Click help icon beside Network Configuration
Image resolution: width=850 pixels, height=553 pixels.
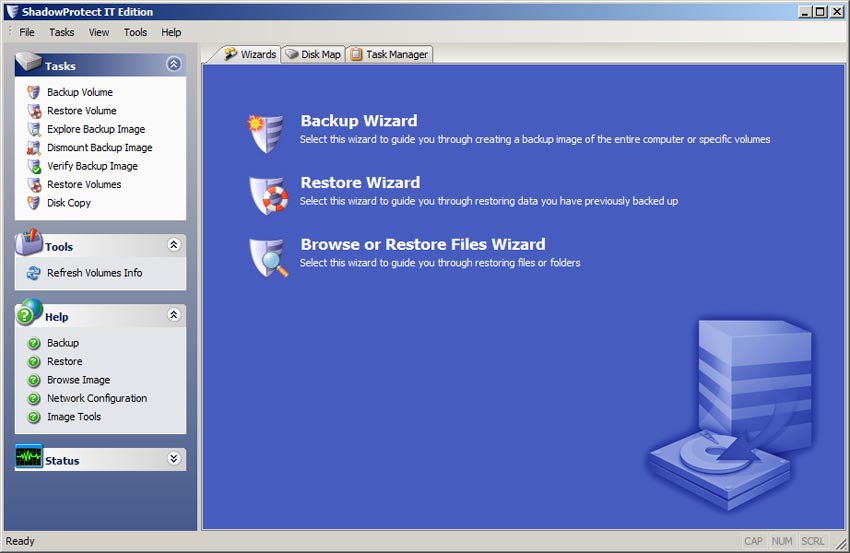tap(34, 398)
